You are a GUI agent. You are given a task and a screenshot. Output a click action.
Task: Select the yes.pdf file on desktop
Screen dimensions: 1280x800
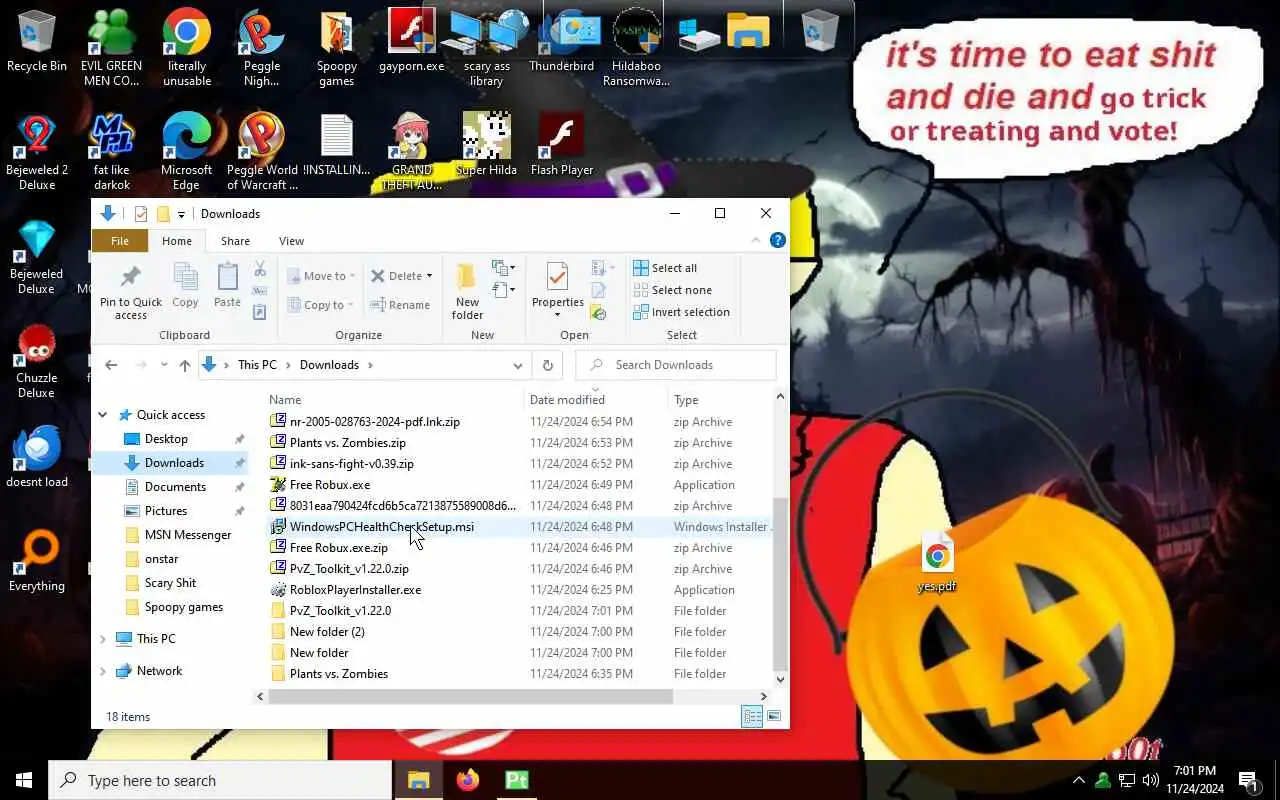937,564
